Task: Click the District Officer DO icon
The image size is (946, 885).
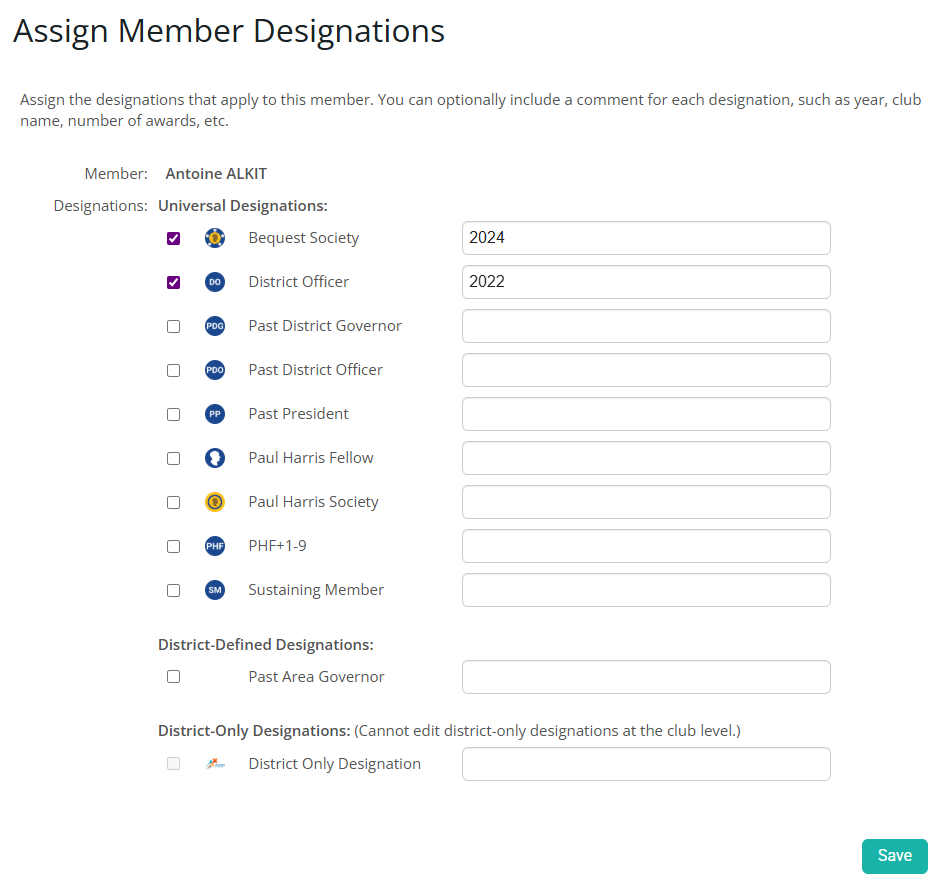Action: tap(215, 282)
